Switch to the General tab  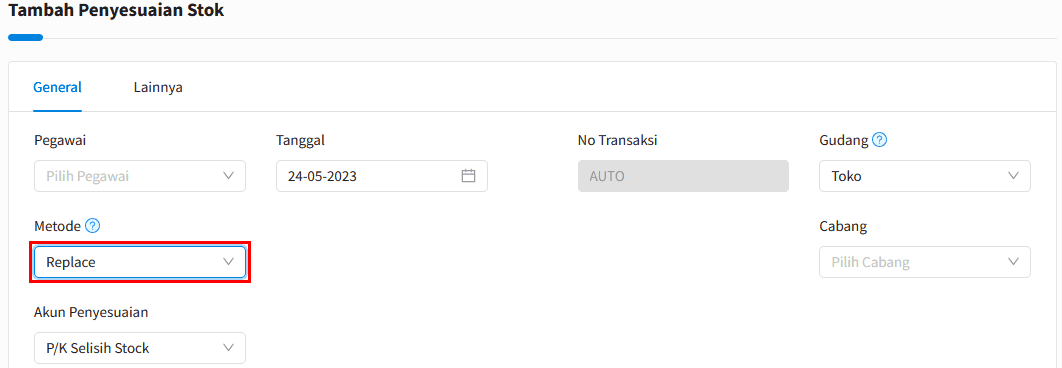[58, 87]
